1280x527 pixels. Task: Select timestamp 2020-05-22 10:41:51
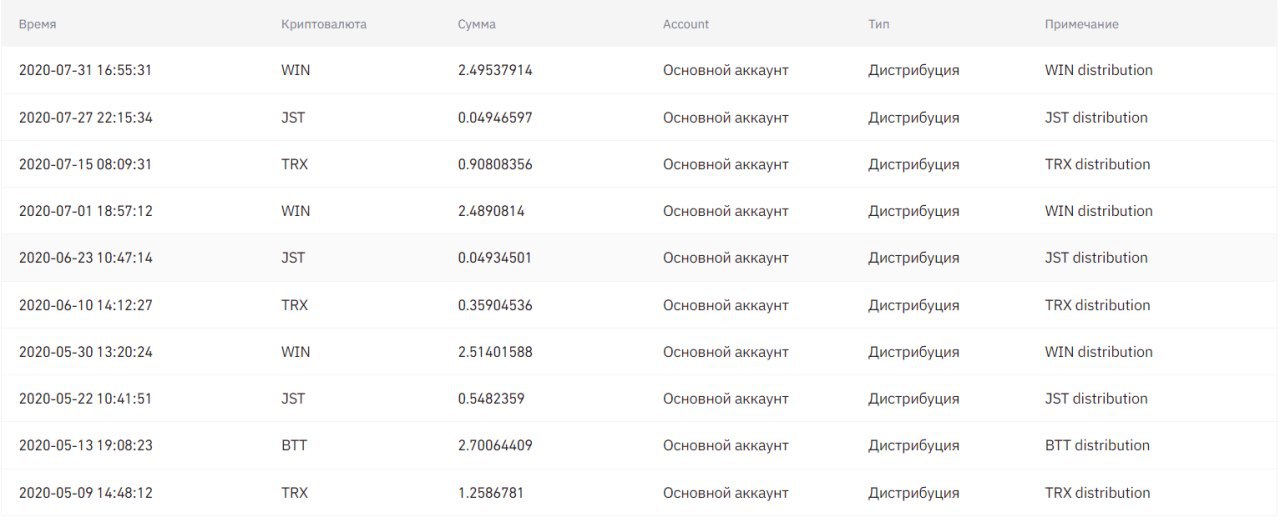(86, 399)
